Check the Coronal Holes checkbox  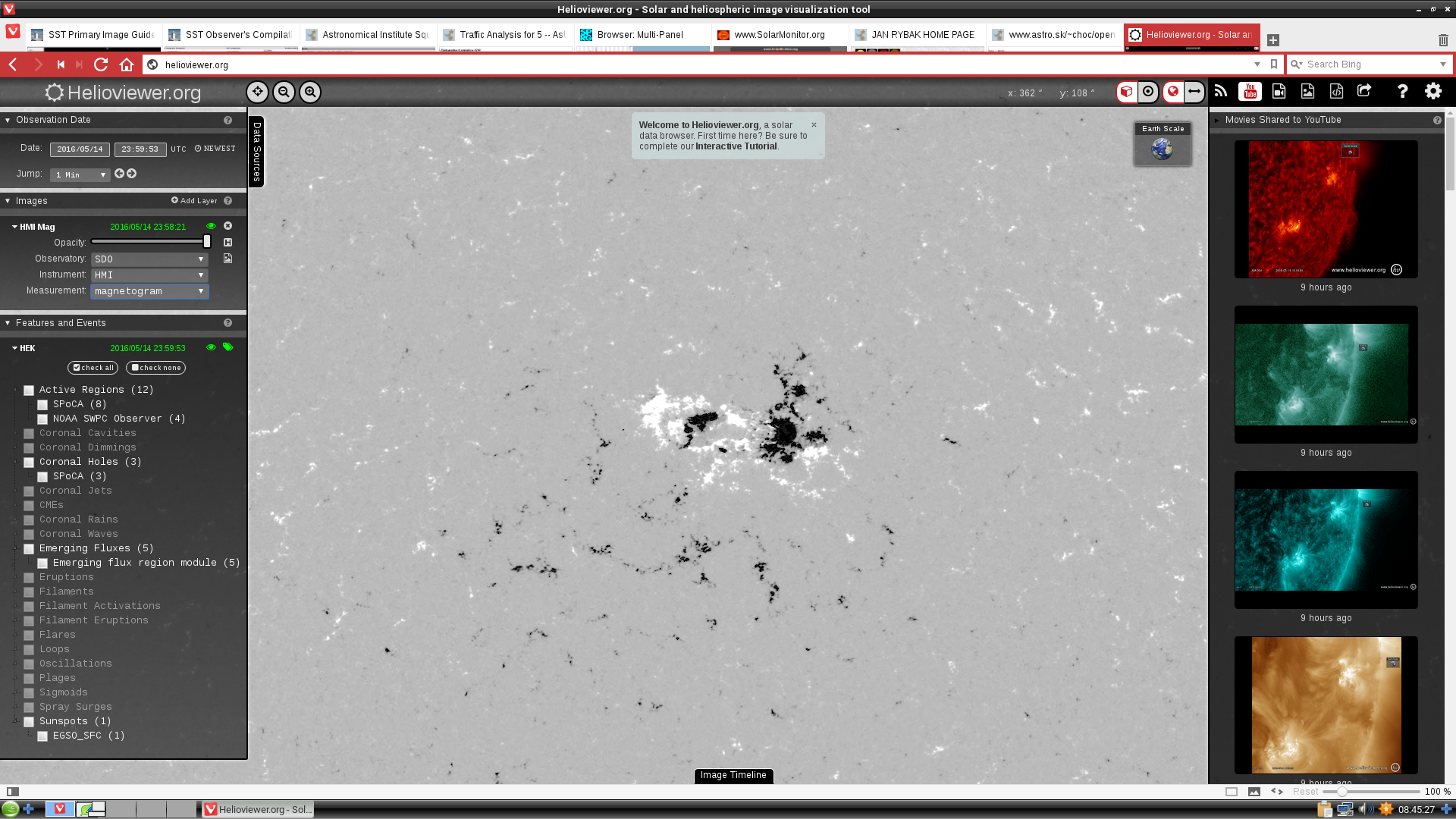coord(29,463)
